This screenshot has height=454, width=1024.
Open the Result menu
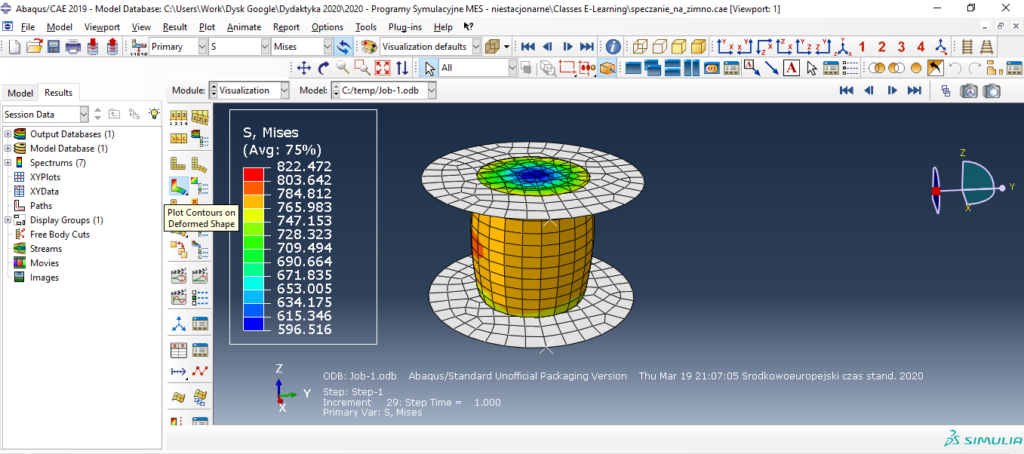pyautogui.click(x=175, y=27)
